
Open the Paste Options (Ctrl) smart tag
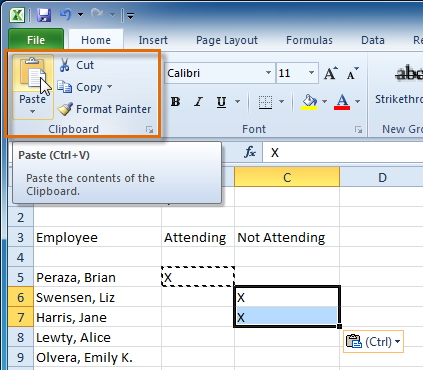pyautogui.click(x=373, y=342)
